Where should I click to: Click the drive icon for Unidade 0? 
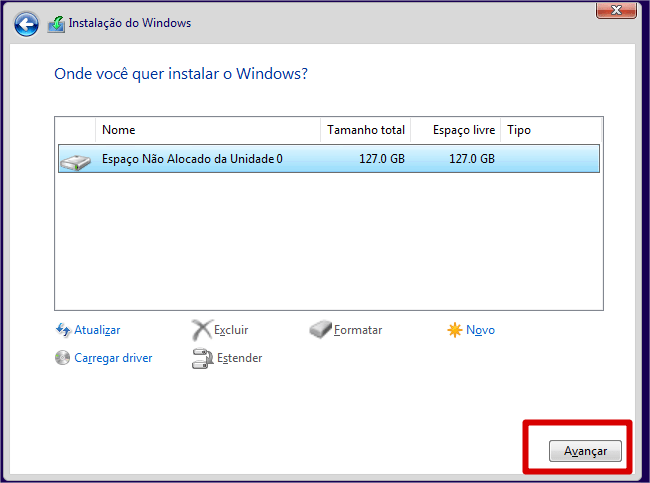click(x=75, y=162)
